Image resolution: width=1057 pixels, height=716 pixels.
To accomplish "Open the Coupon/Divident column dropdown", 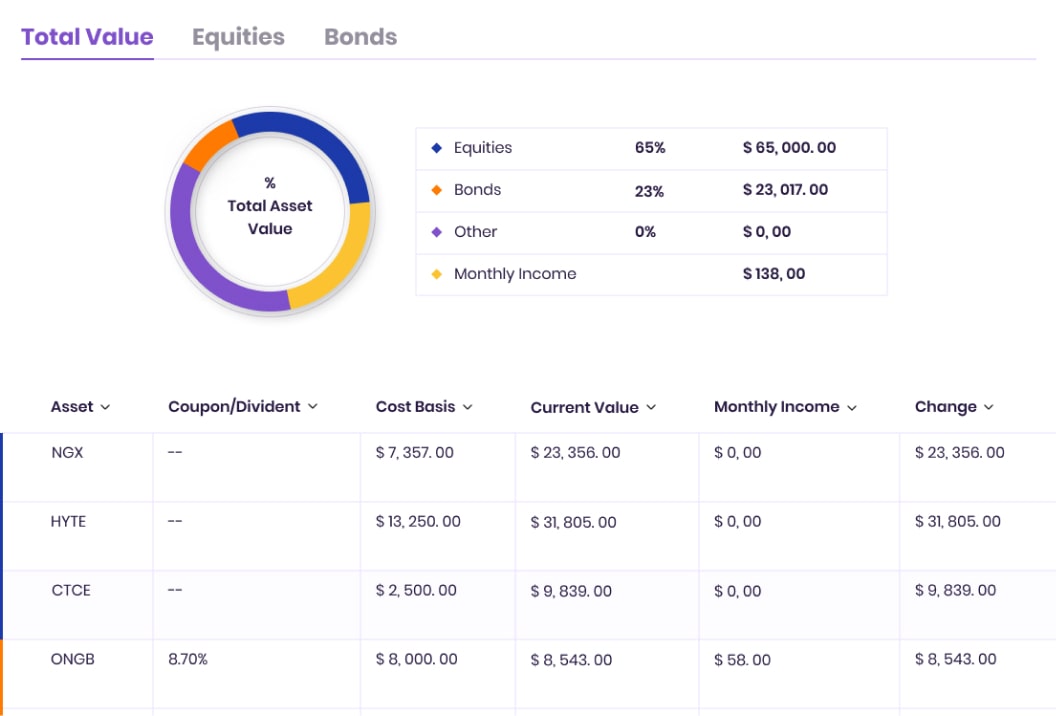I will (312, 407).
